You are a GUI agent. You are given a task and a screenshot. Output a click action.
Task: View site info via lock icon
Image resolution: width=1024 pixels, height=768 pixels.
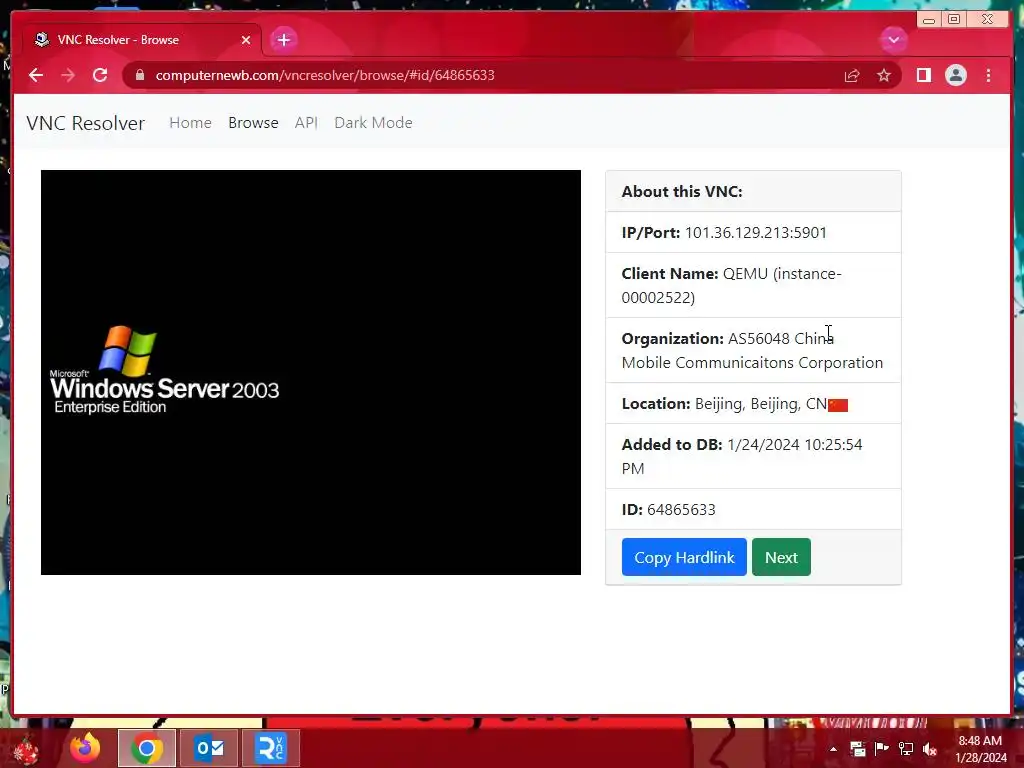140,75
